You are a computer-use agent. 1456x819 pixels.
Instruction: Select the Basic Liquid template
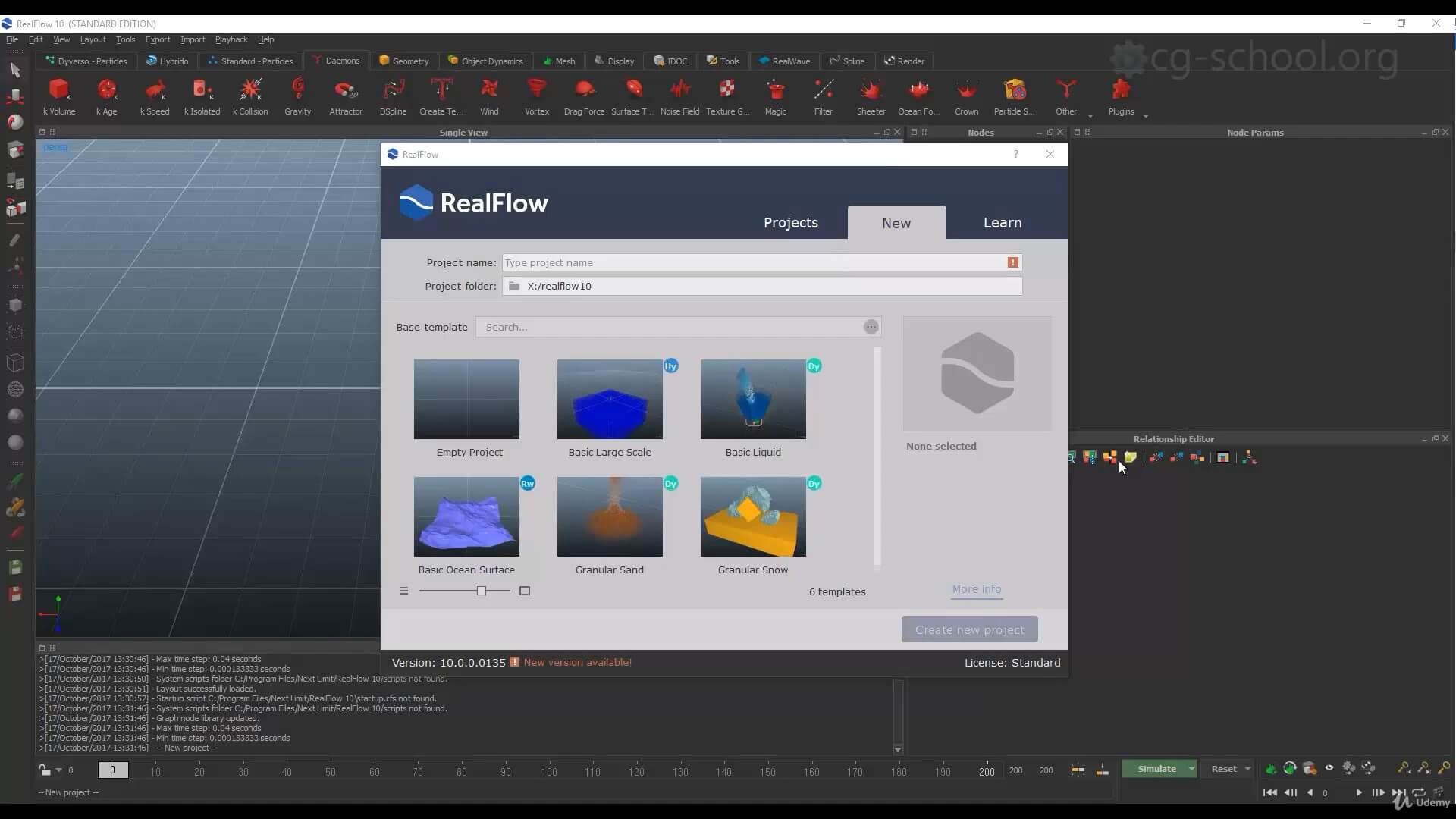753,408
